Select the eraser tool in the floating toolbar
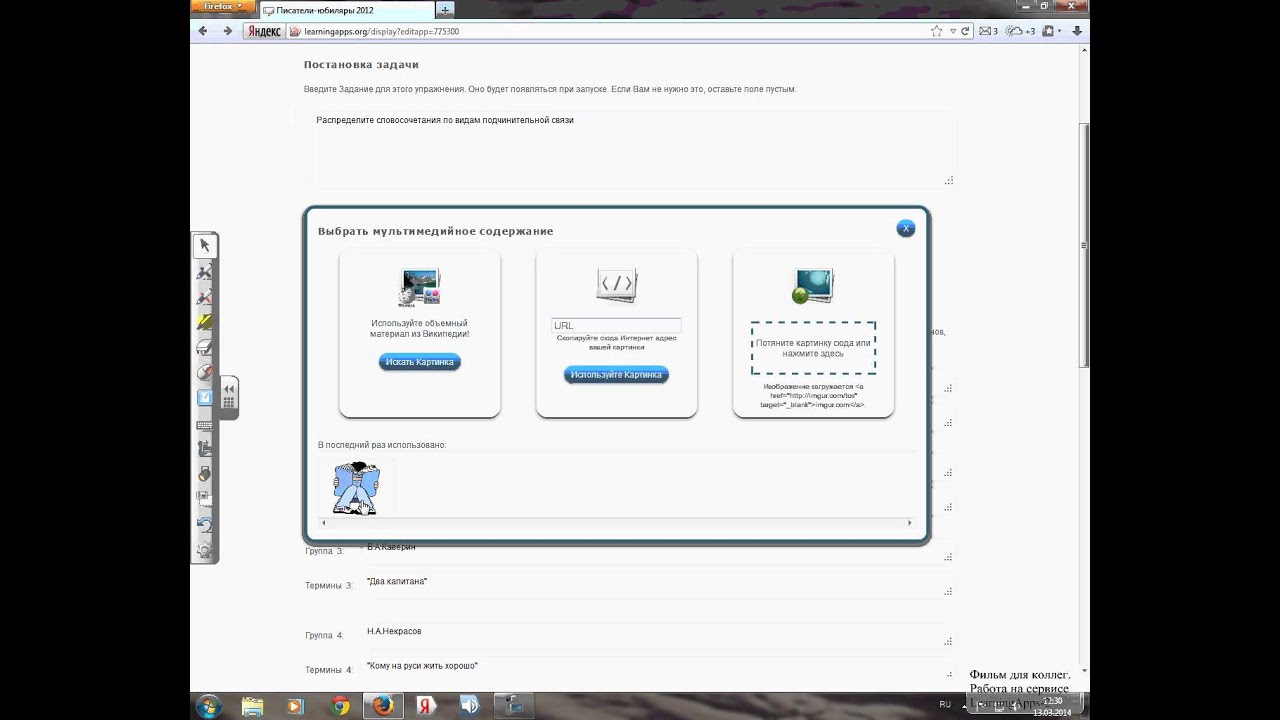This screenshot has height=720, width=1280. (x=204, y=347)
